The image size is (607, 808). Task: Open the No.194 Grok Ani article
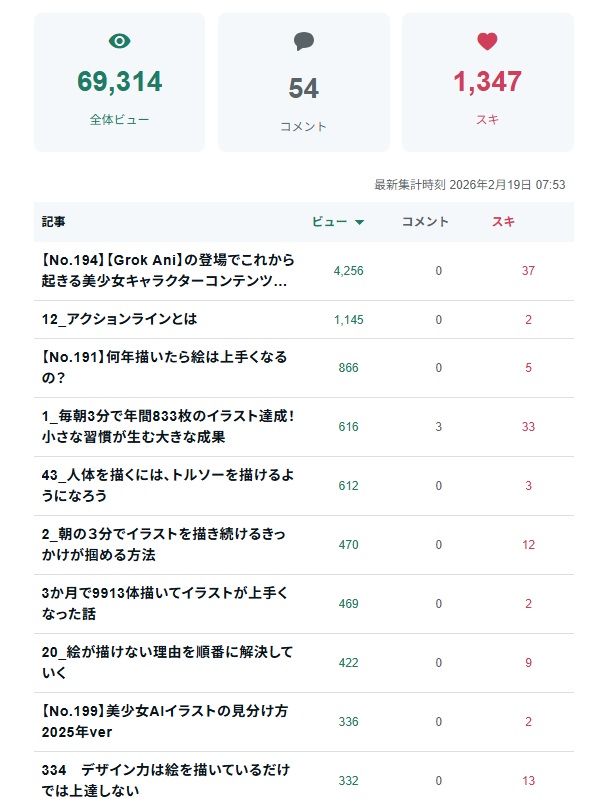(x=165, y=271)
